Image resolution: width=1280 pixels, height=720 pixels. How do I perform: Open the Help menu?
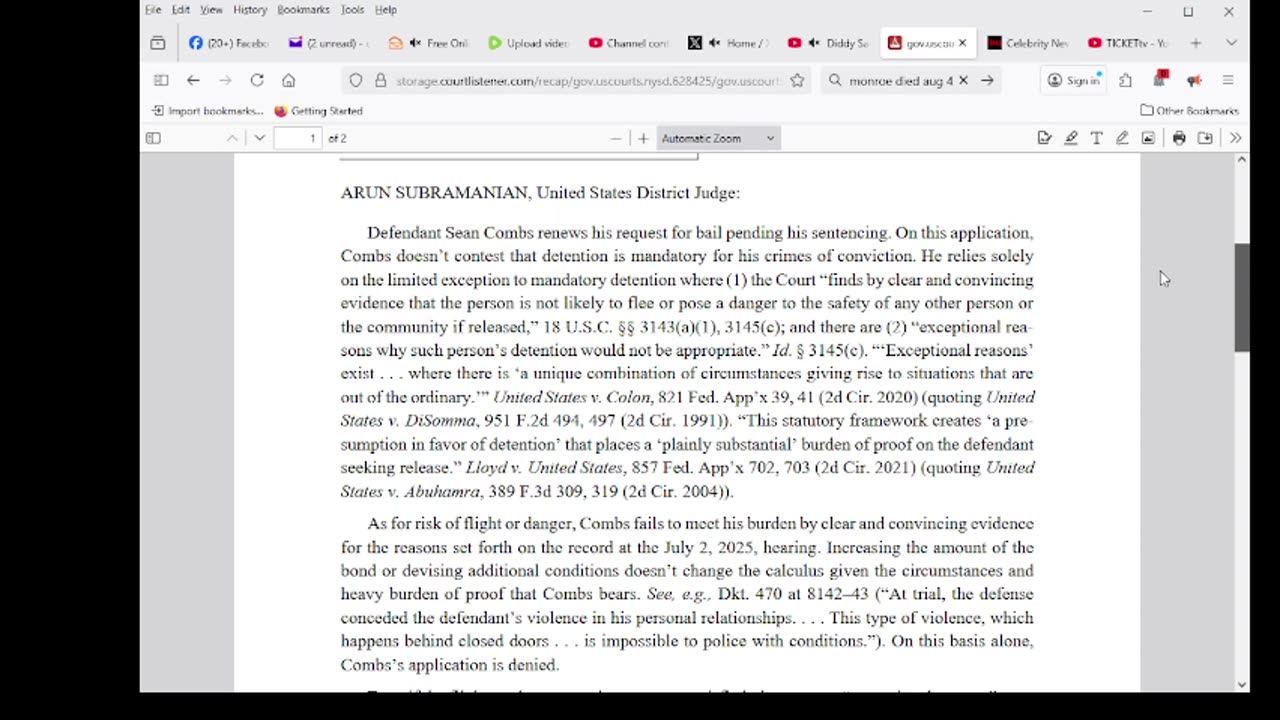tap(386, 10)
